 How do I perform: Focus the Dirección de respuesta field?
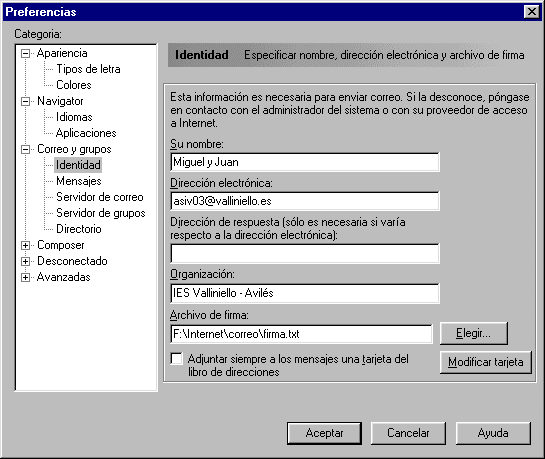(x=305, y=254)
